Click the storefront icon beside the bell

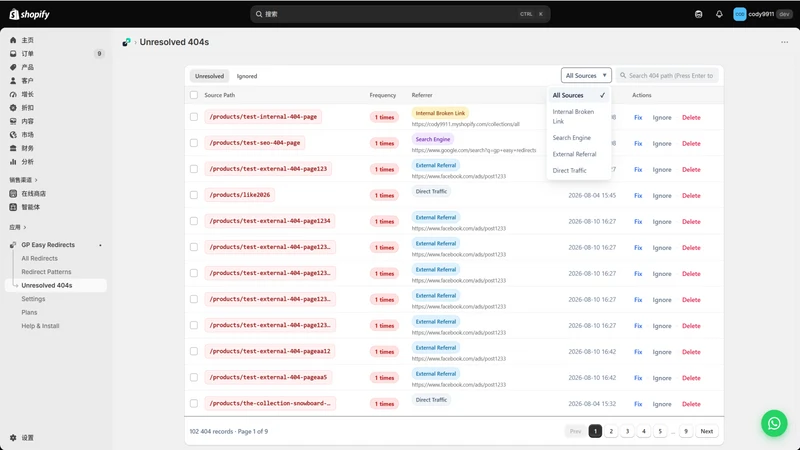tap(698, 14)
